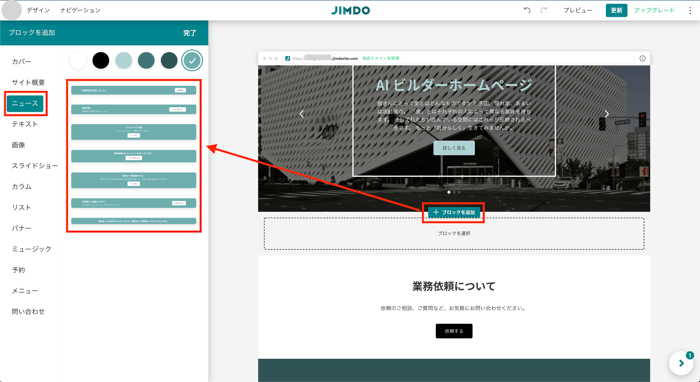The image size is (700, 382).
Task: Pick the first news block template
Action: 133,90
